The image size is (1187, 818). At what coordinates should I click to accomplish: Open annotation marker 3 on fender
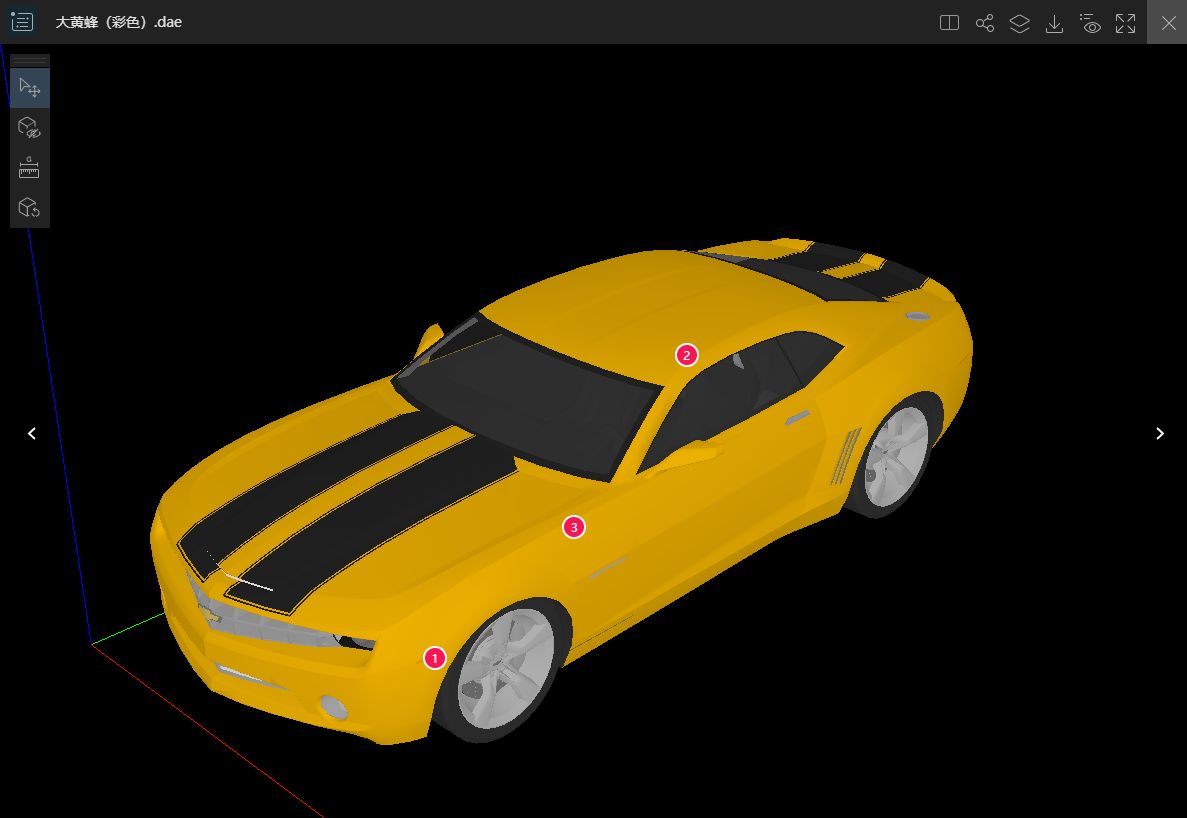pyautogui.click(x=574, y=527)
